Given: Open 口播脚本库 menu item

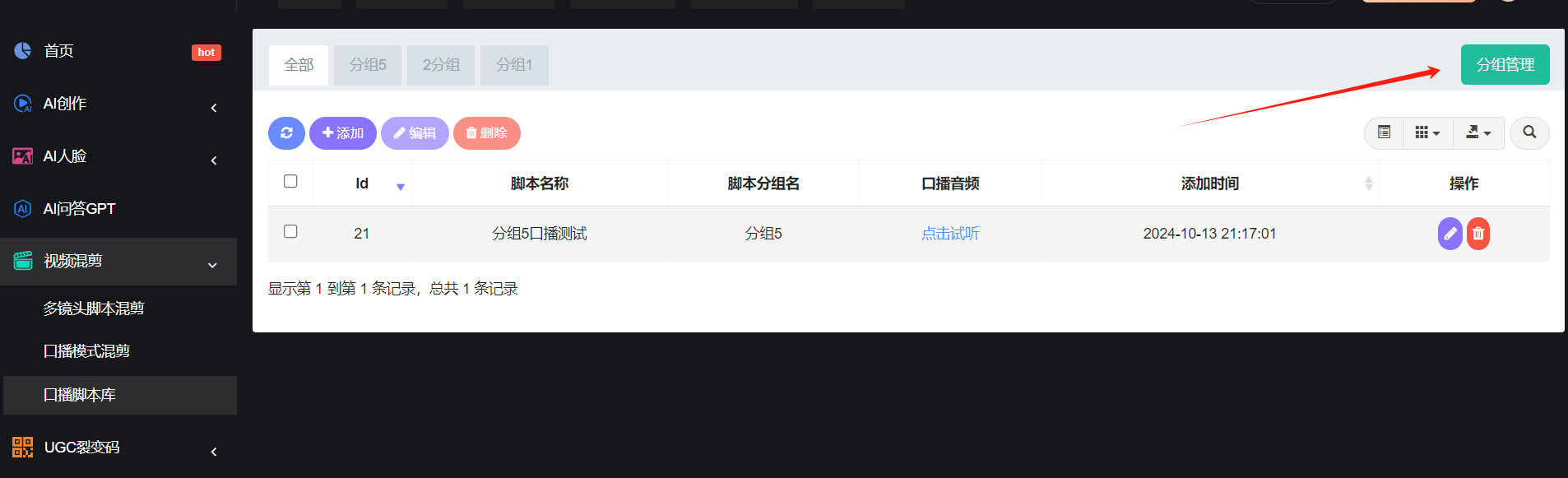Looking at the screenshot, I should coord(120,395).
